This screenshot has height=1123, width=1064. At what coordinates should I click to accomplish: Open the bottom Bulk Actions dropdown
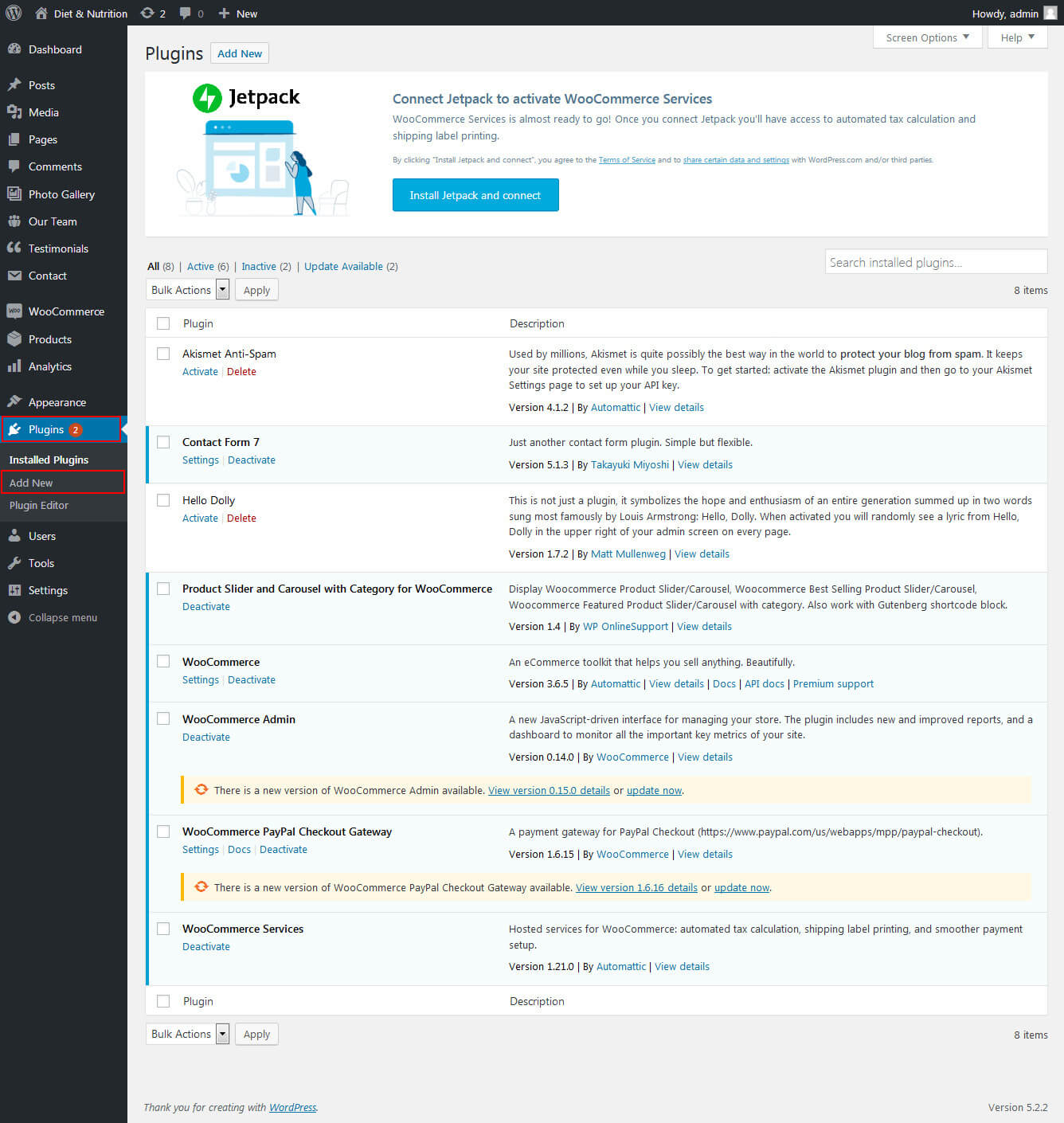188,1034
